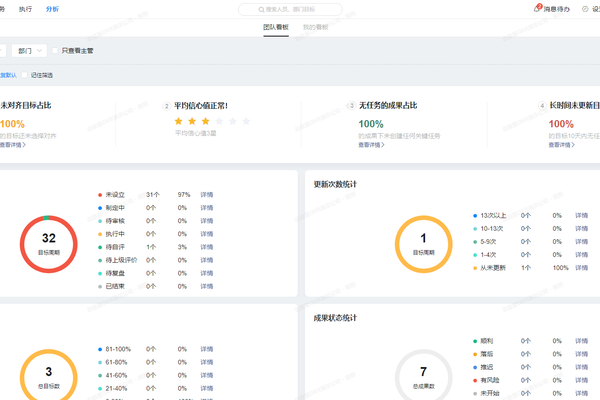
Task: Open 详情 for the 已结束 row
Action: [207, 286]
